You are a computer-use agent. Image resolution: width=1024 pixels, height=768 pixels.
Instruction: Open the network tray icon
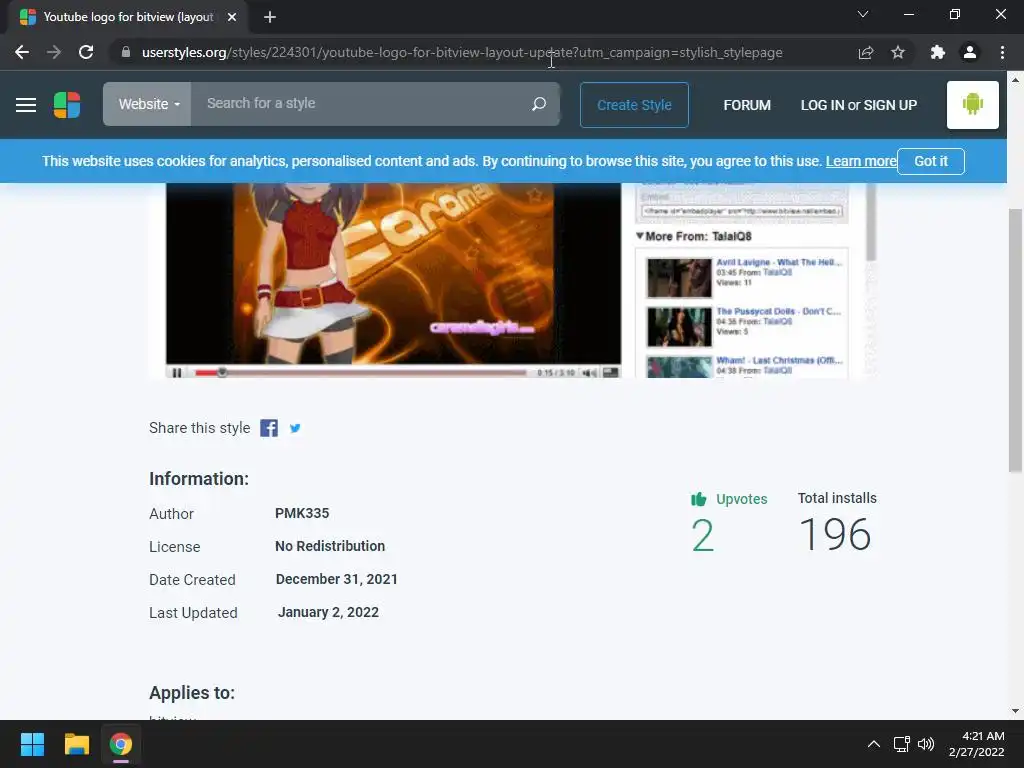pyautogui.click(x=902, y=744)
